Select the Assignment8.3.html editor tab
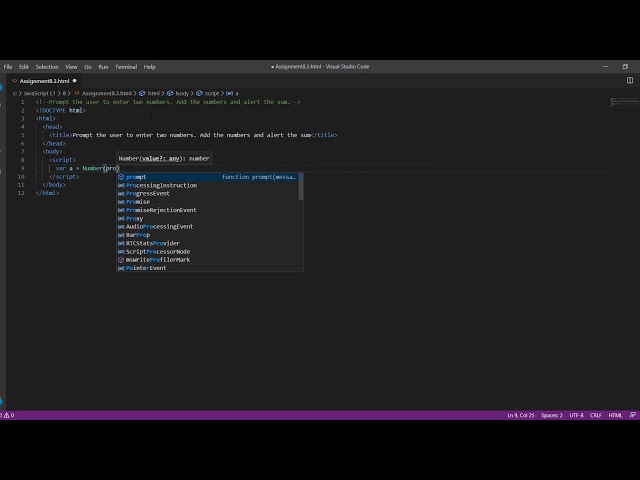This screenshot has width=640, height=480. [44, 81]
